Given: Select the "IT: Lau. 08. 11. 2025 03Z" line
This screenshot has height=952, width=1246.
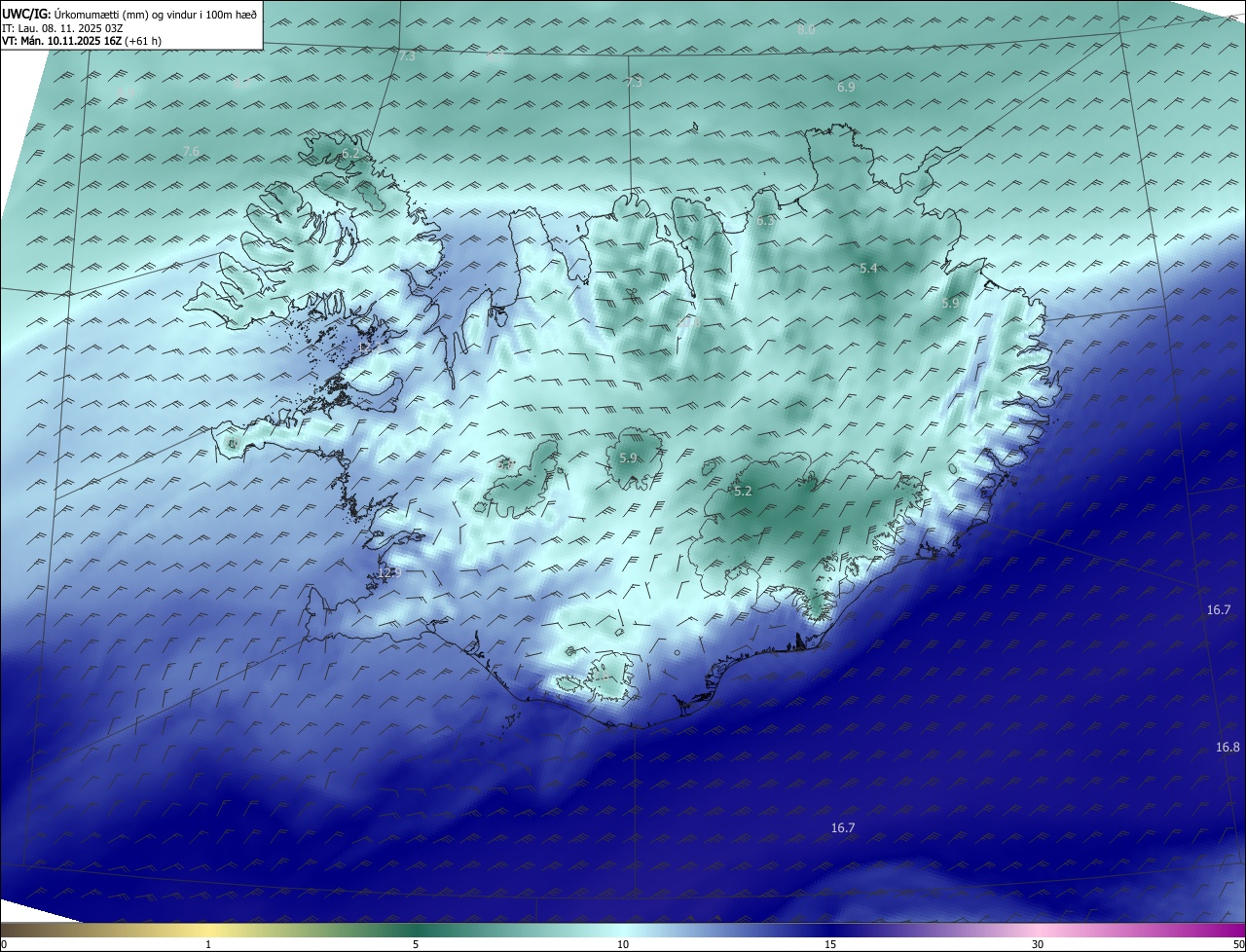Looking at the screenshot, I should click(63, 28).
